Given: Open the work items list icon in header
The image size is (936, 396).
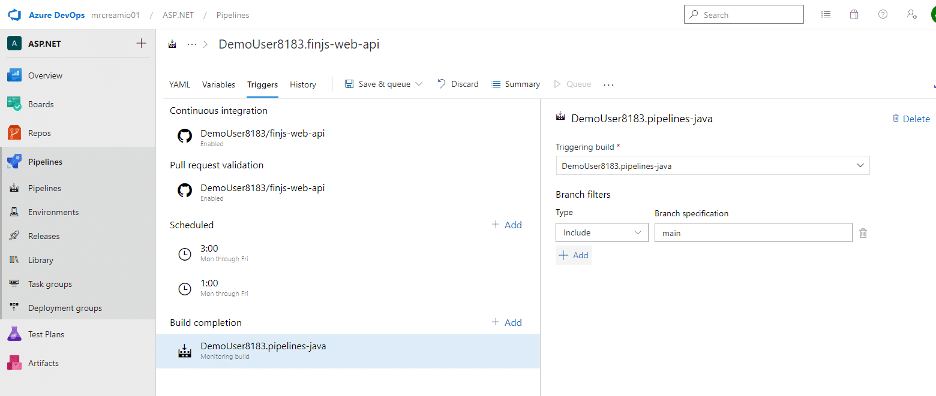Looking at the screenshot, I should coord(826,15).
